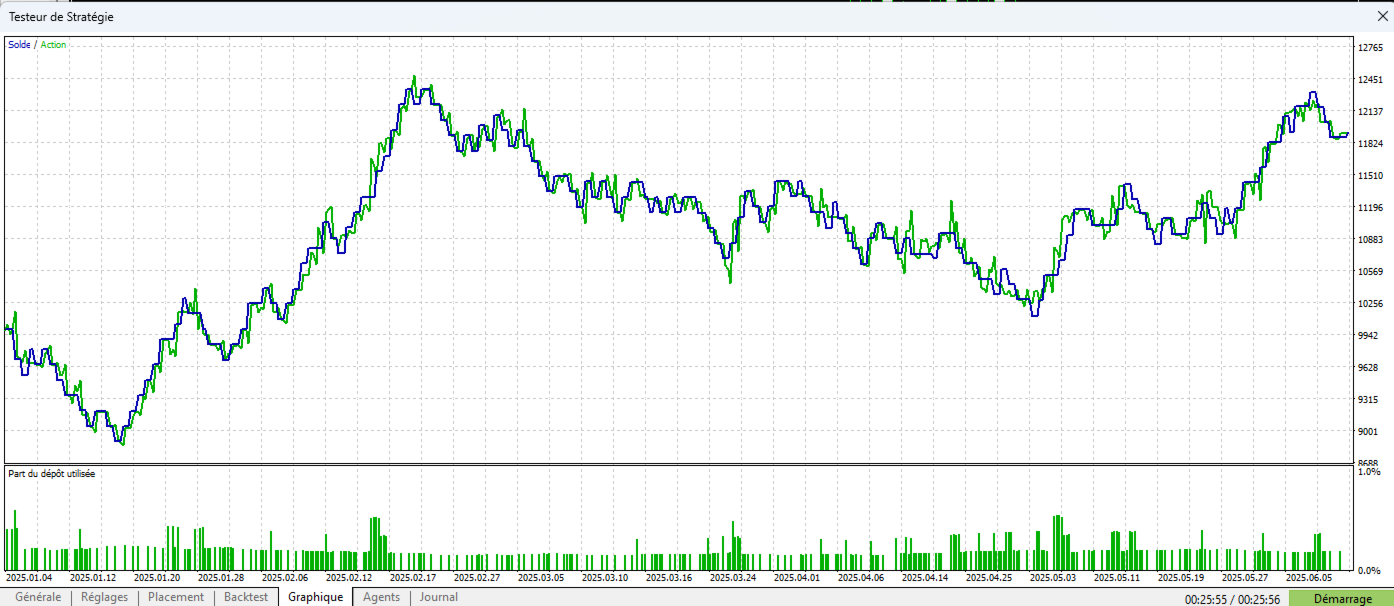Show the Journal tab
1394x606 pixels.
(439, 597)
